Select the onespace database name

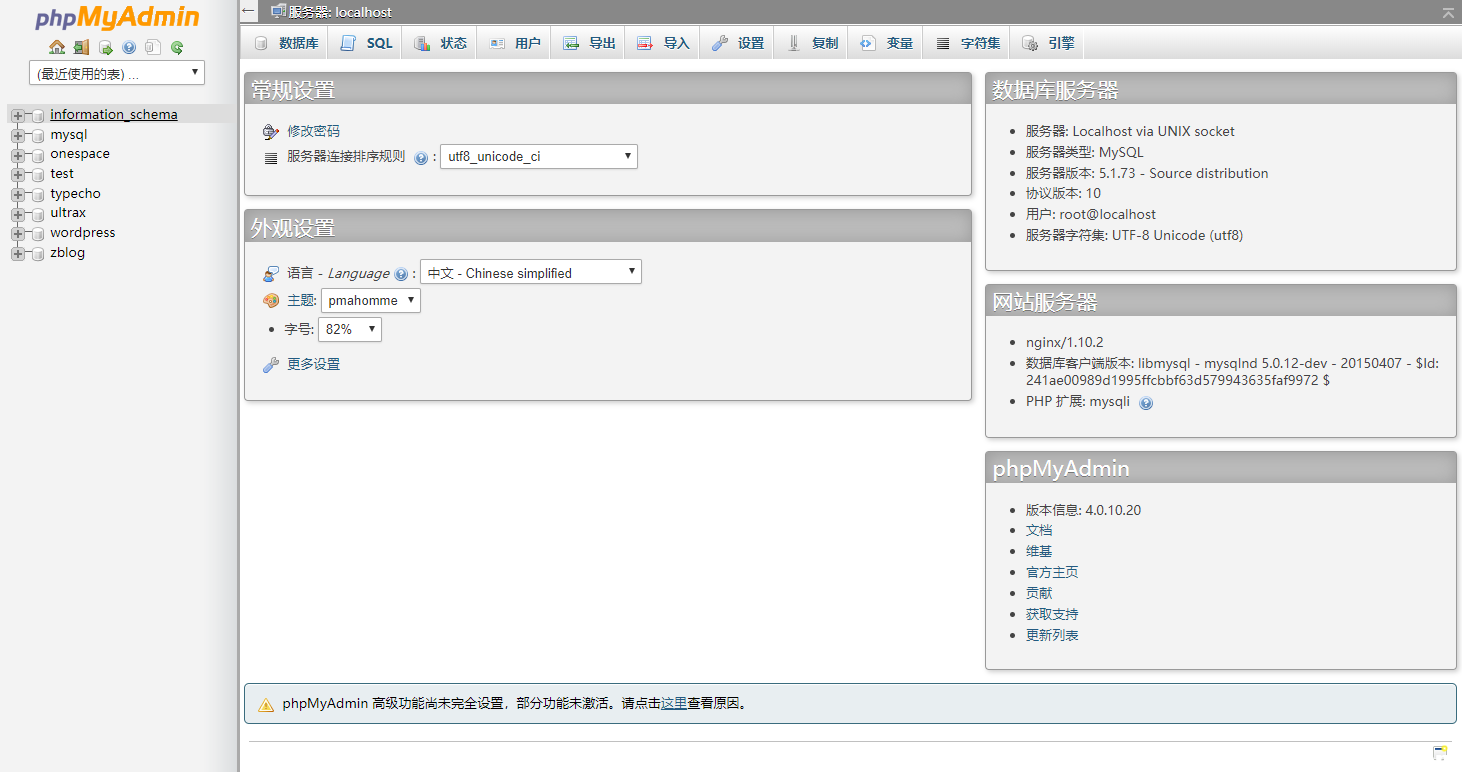coord(80,154)
